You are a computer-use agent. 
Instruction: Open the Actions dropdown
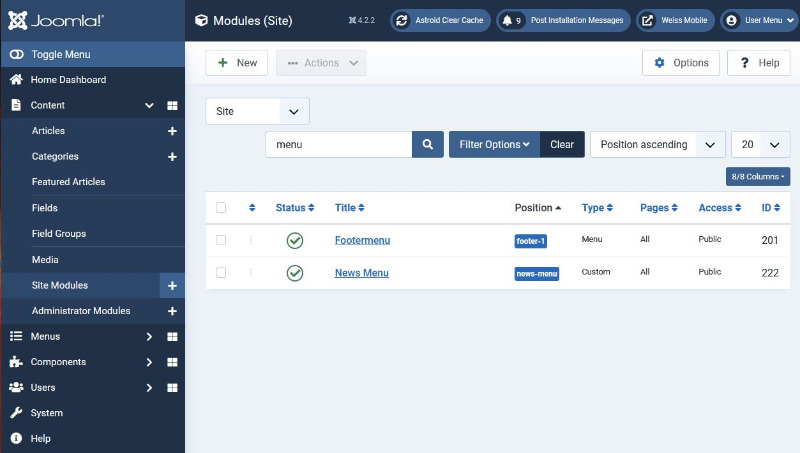[321, 63]
